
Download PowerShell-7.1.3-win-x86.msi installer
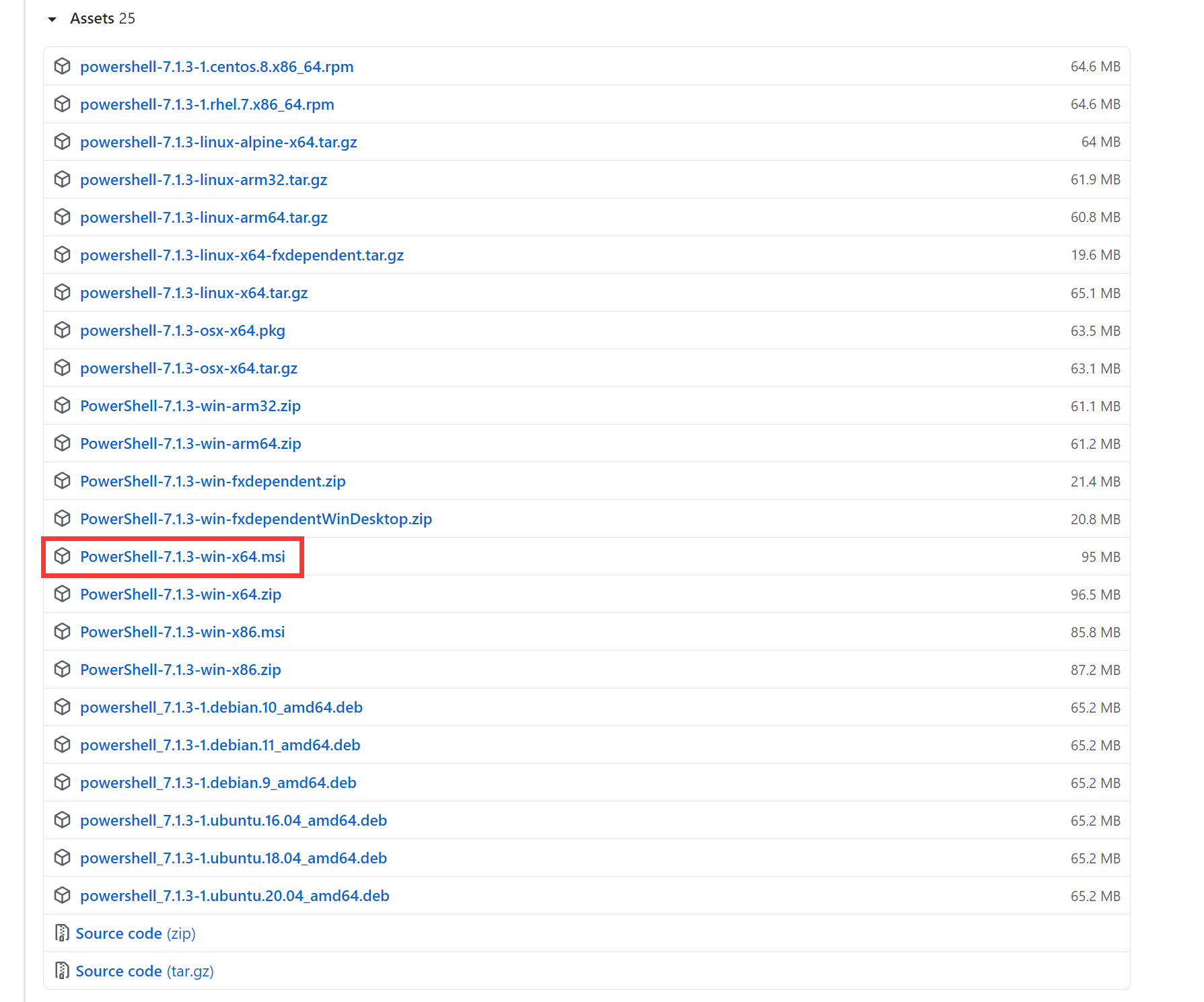[x=182, y=632]
